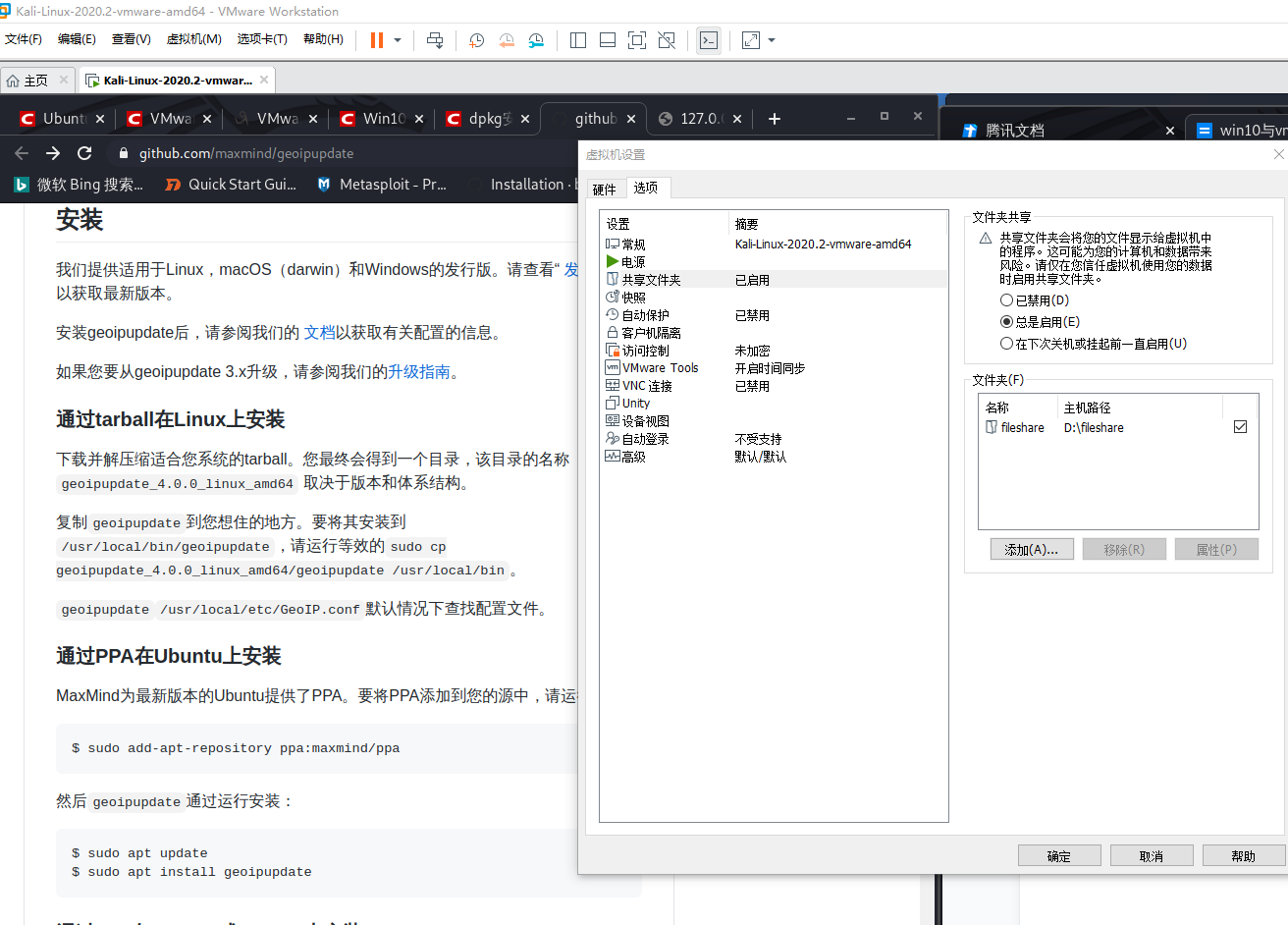Open the Quick Start Gui bookmark

coord(231,185)
